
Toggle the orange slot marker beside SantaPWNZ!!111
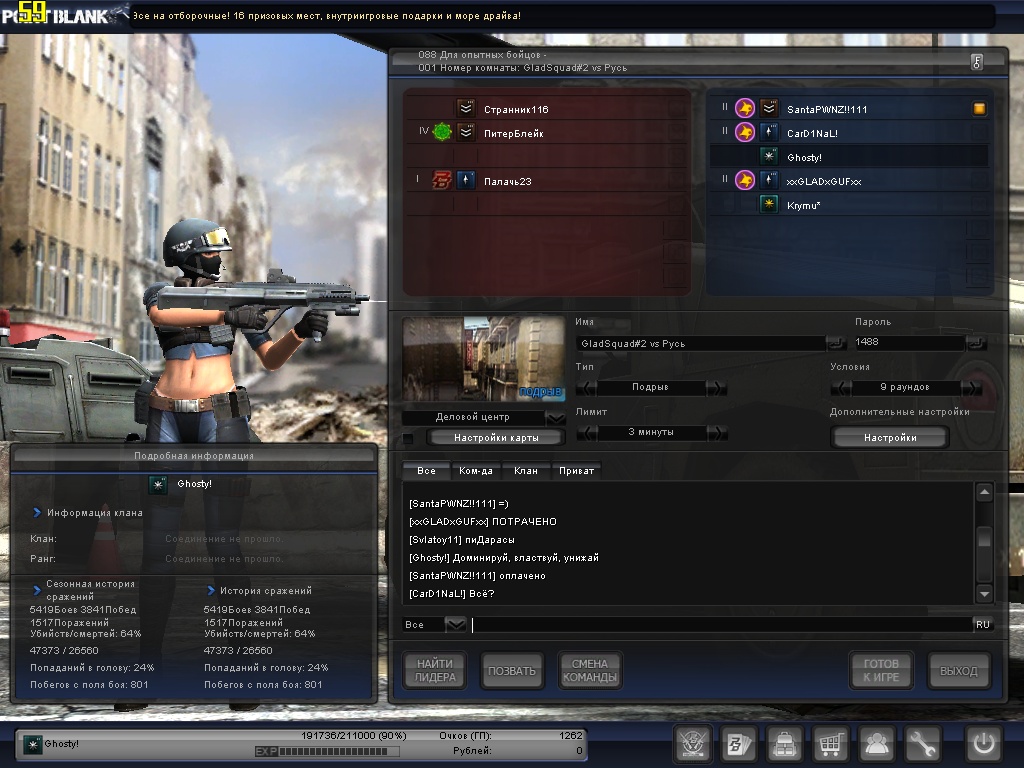click(x=979, y=109)
